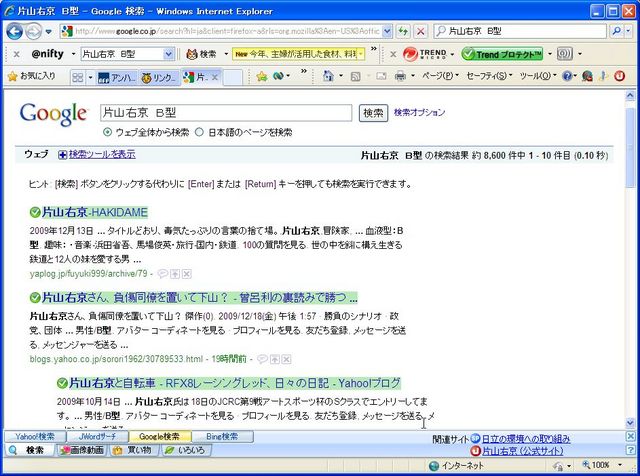This screenshot has width=640, height=476.
Task: Open 片山右京 (公式サイト) related link
Action: 522,451
